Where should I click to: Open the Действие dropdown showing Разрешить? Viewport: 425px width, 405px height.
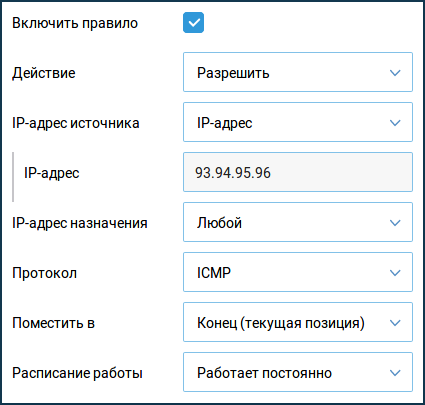[x=298, y=72]
